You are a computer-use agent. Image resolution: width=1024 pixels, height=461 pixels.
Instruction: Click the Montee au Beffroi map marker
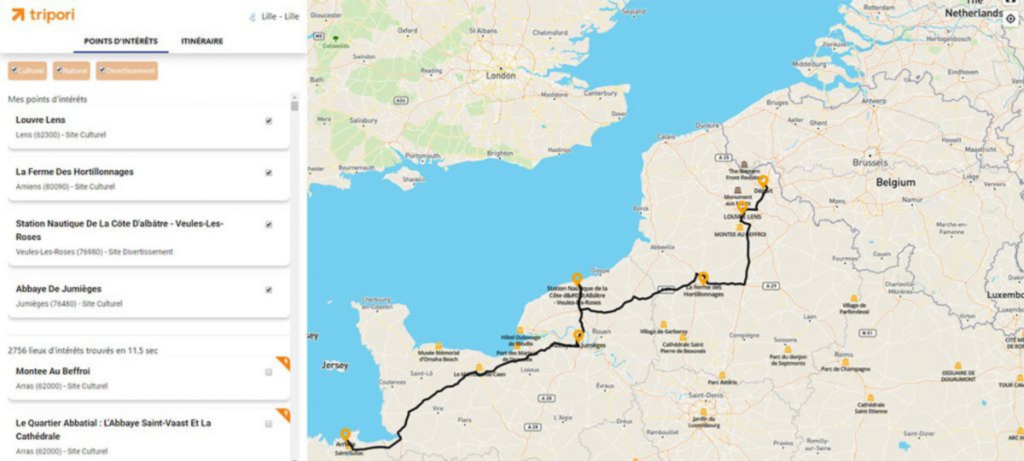click(740, 227)
